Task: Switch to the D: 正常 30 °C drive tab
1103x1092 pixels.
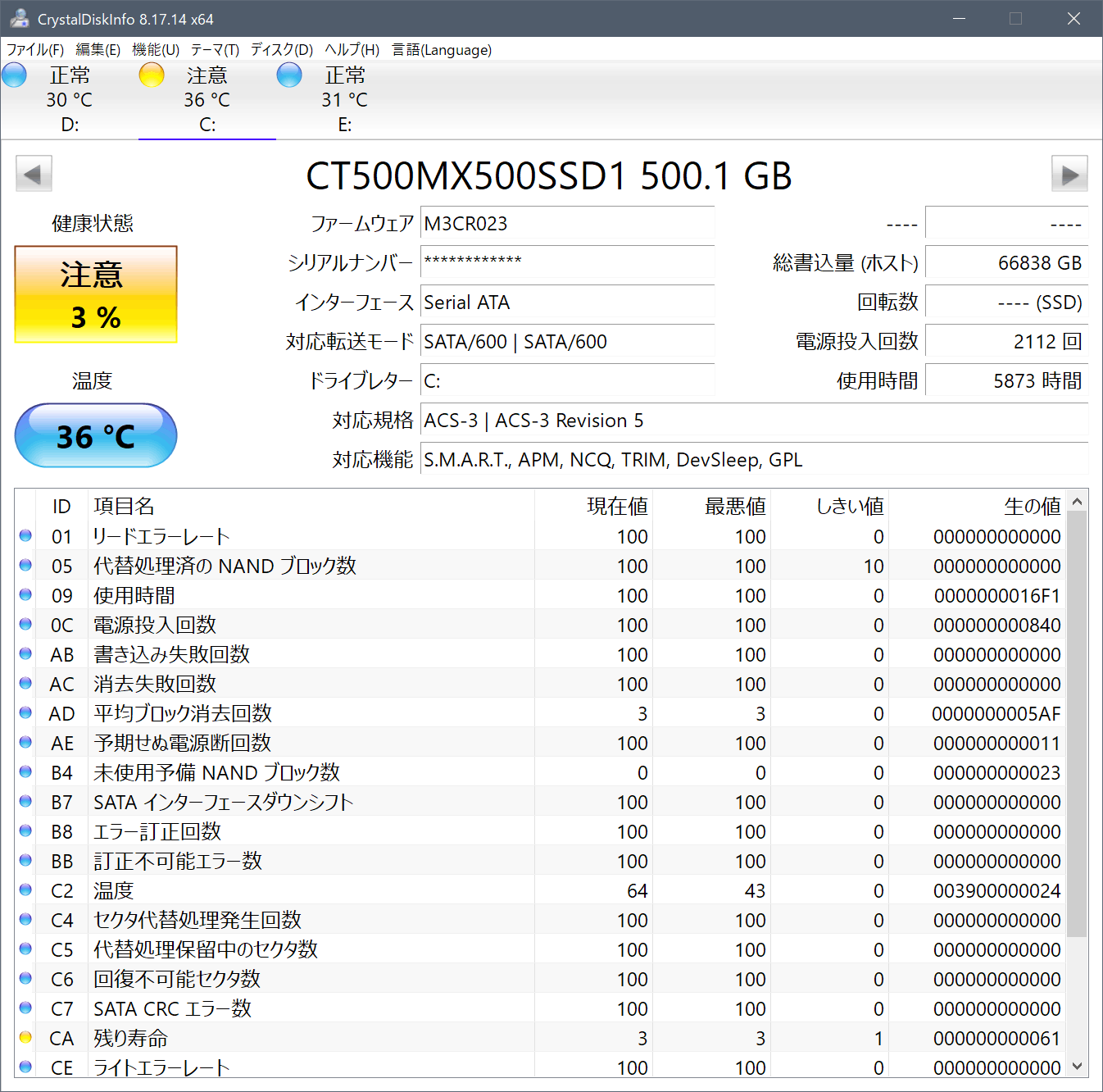Action: point(70,100)
